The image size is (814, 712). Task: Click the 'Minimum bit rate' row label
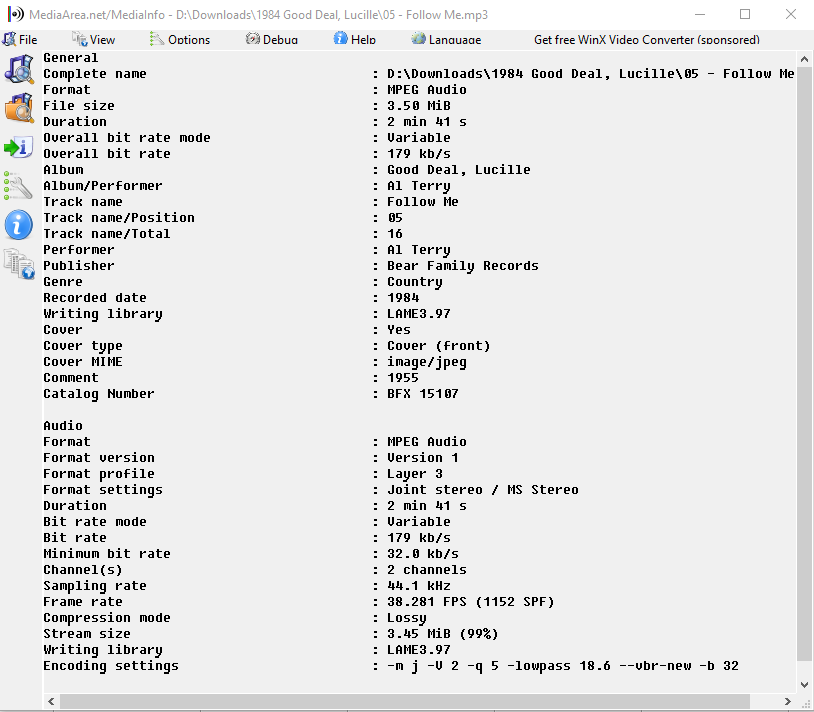(106, 554)
